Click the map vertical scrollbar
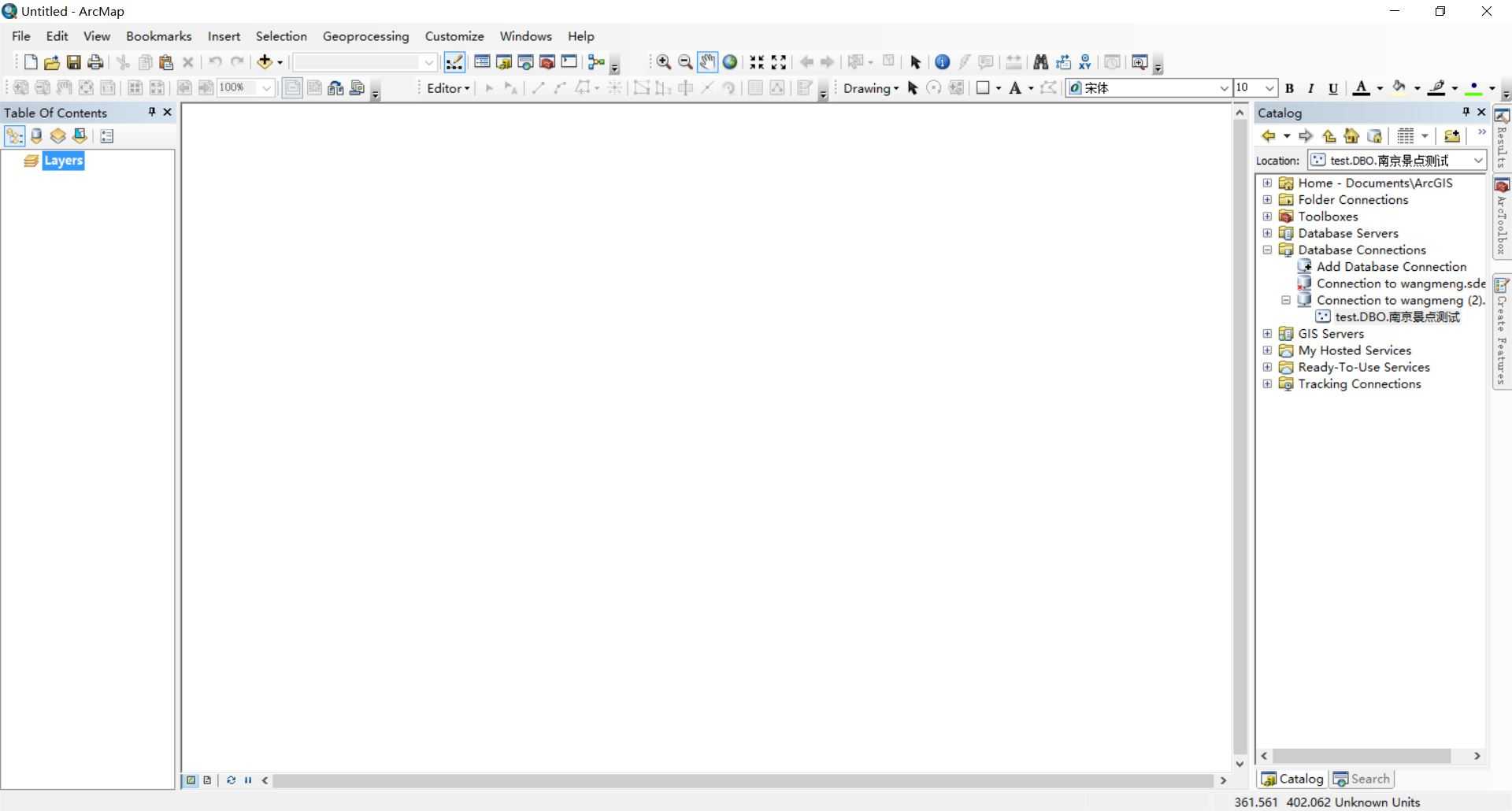1512x811 pixels. [x=1240, y=438]
